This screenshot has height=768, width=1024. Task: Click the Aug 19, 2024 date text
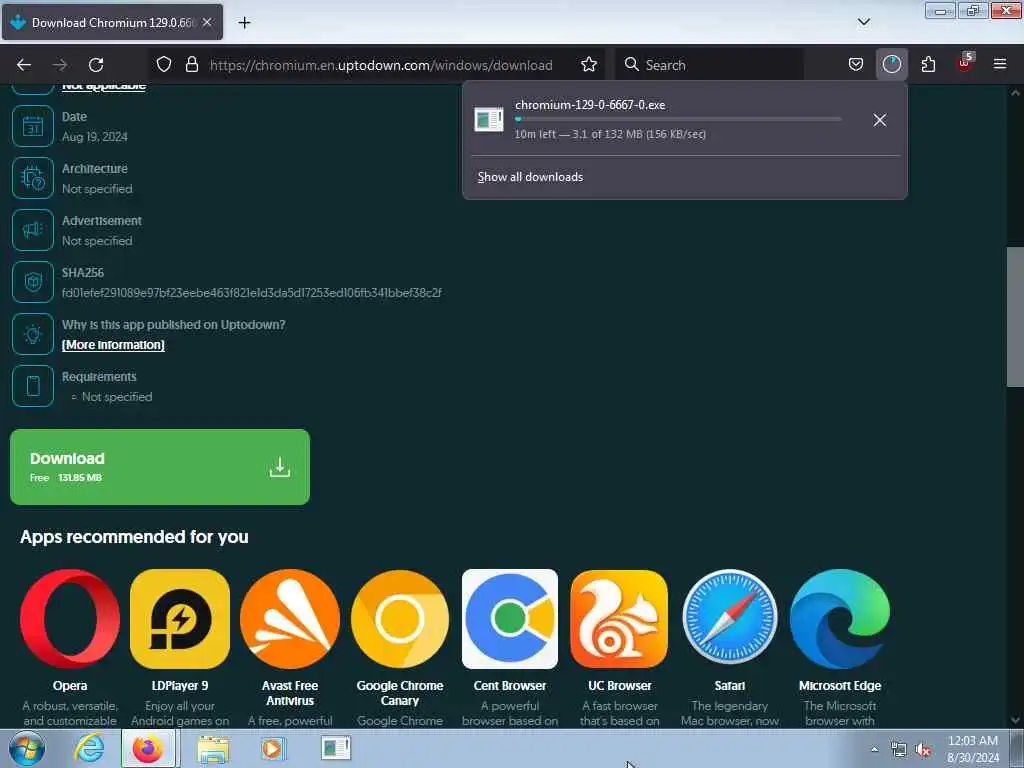[x=95, y=136]
